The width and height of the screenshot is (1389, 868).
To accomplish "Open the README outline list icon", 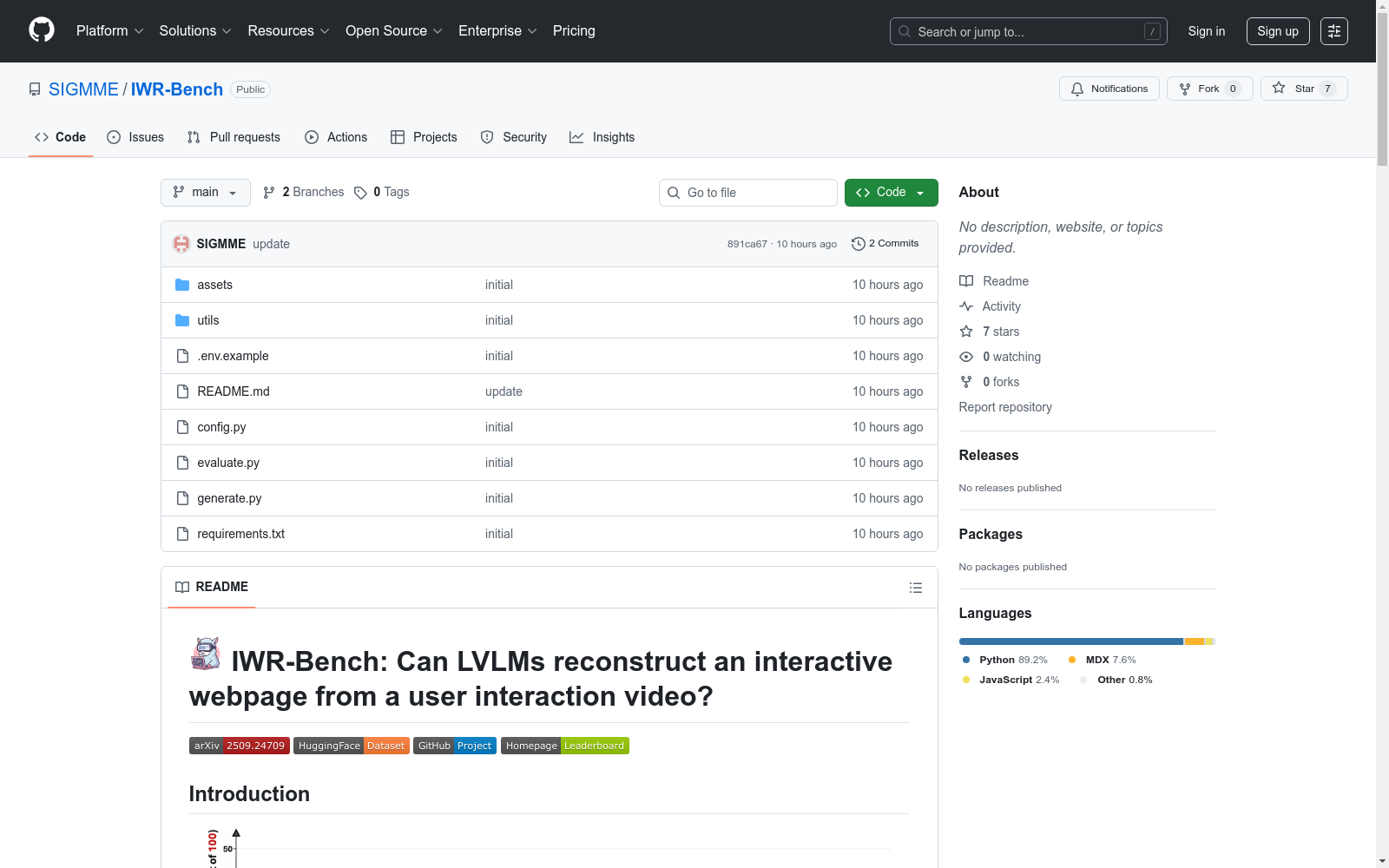I will point(915,588).
